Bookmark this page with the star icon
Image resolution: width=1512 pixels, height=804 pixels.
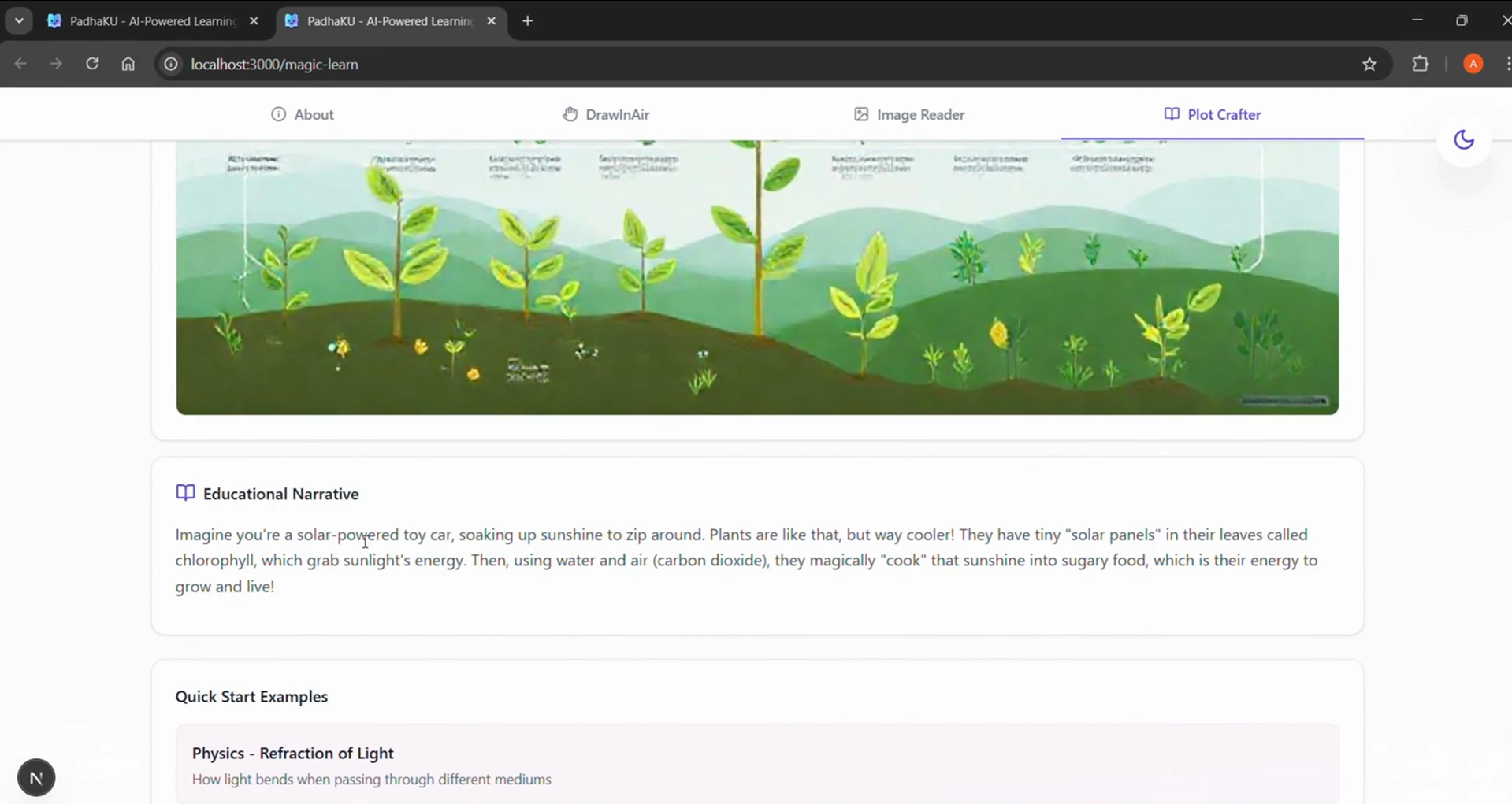click(1369, 64)
